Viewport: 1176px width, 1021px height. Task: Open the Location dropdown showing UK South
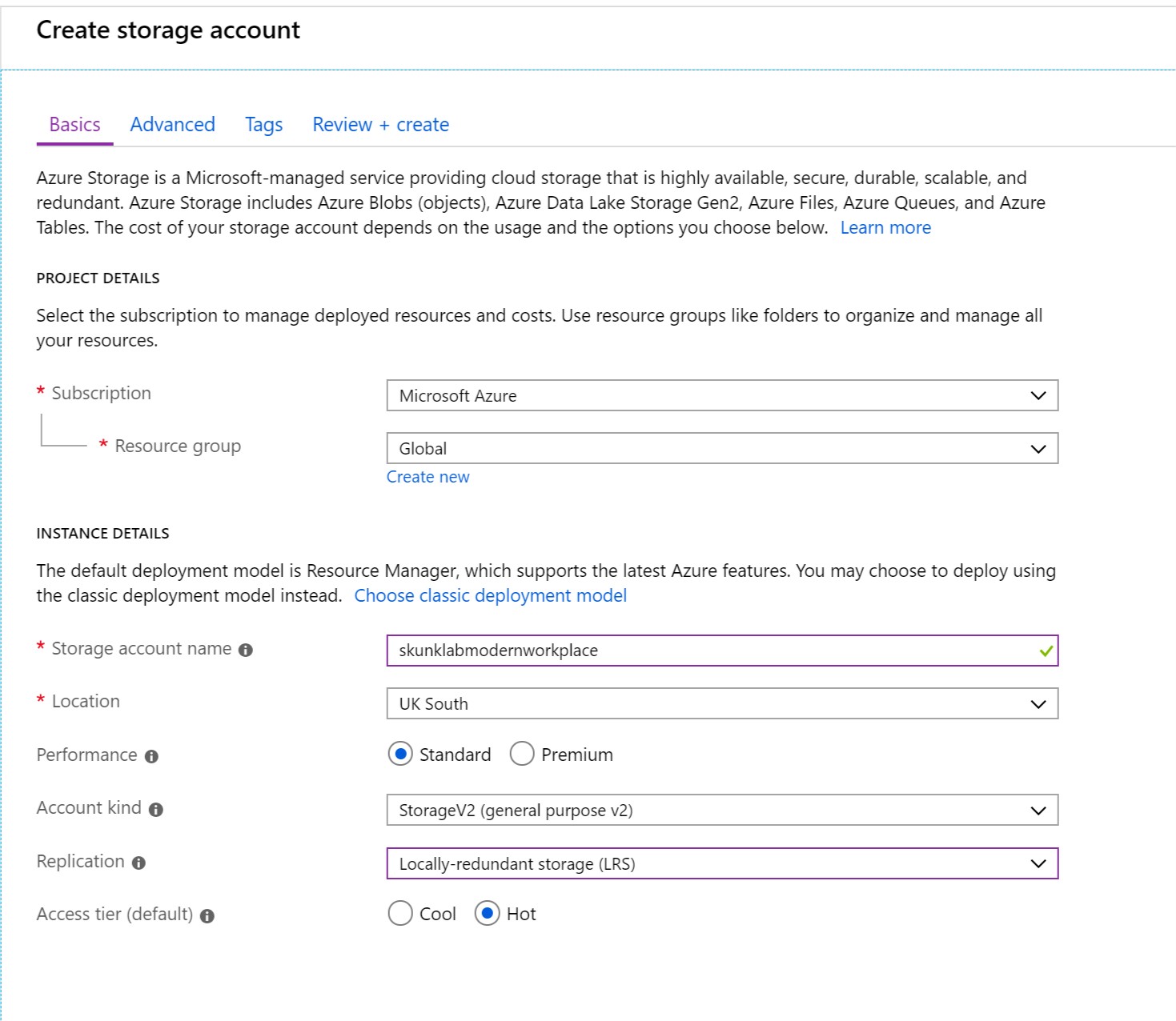721,703
